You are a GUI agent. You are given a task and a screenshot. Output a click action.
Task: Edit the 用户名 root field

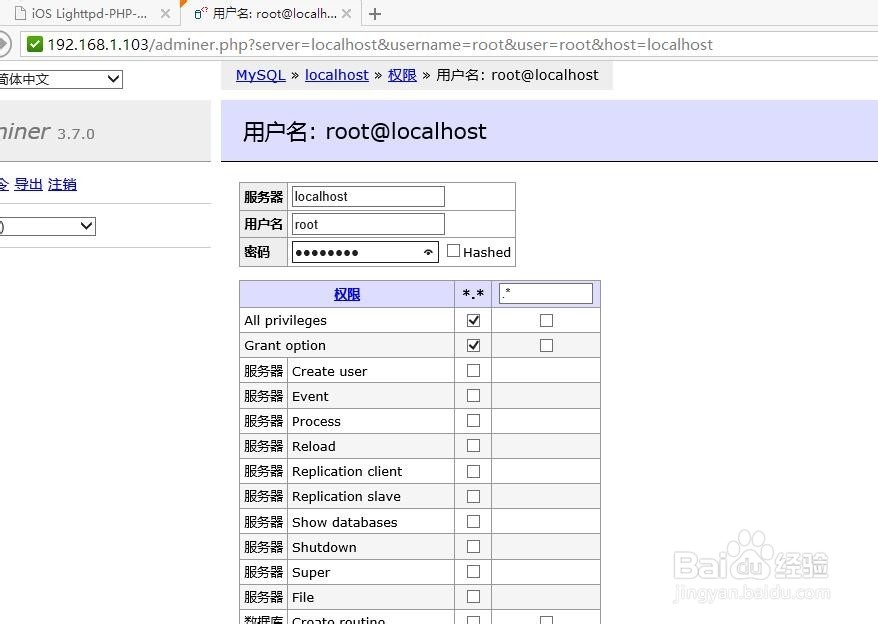tap(368, 224)
